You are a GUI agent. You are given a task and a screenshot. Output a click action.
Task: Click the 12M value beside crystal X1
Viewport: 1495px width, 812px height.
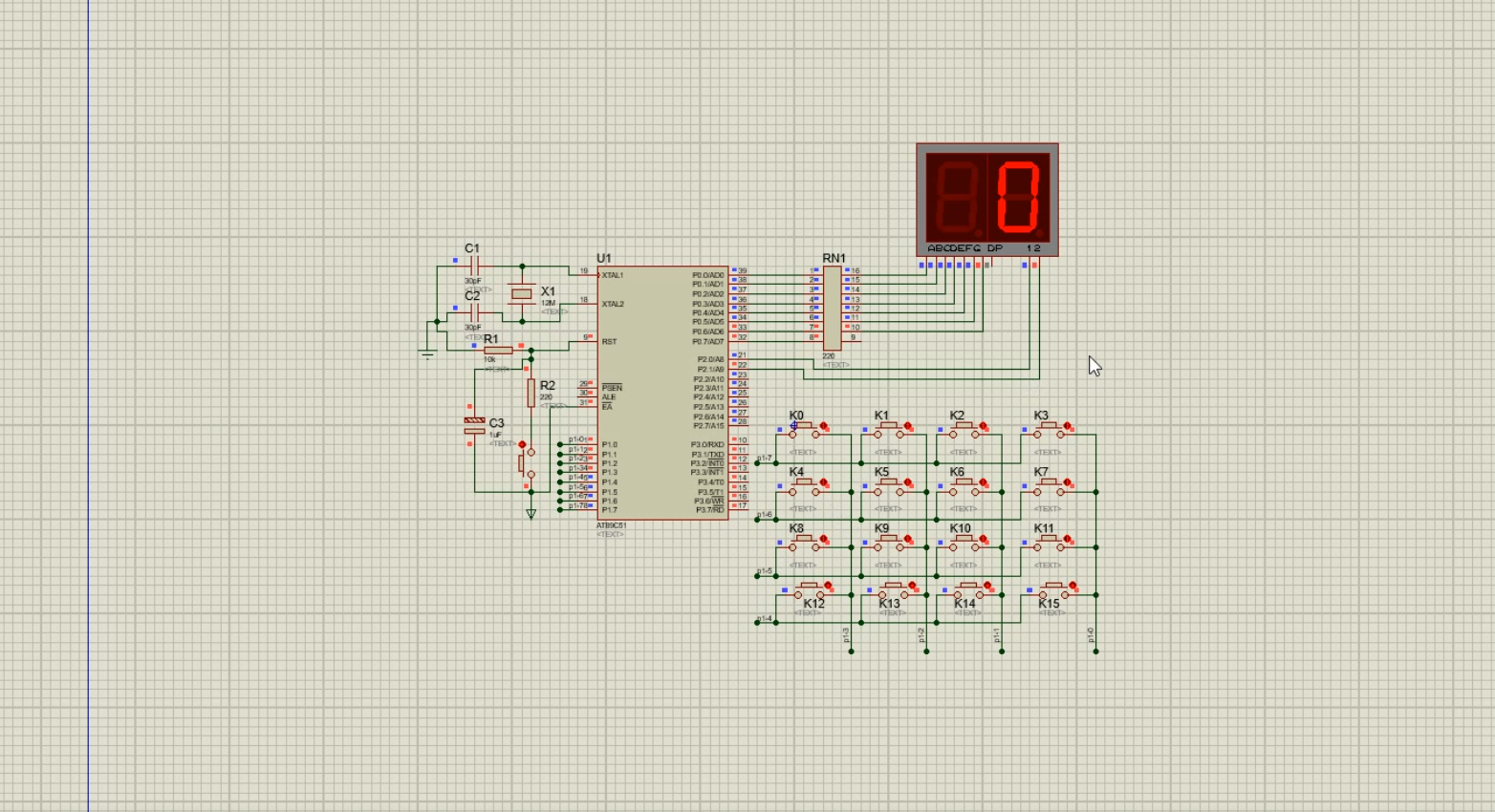[x=548, y=303]
